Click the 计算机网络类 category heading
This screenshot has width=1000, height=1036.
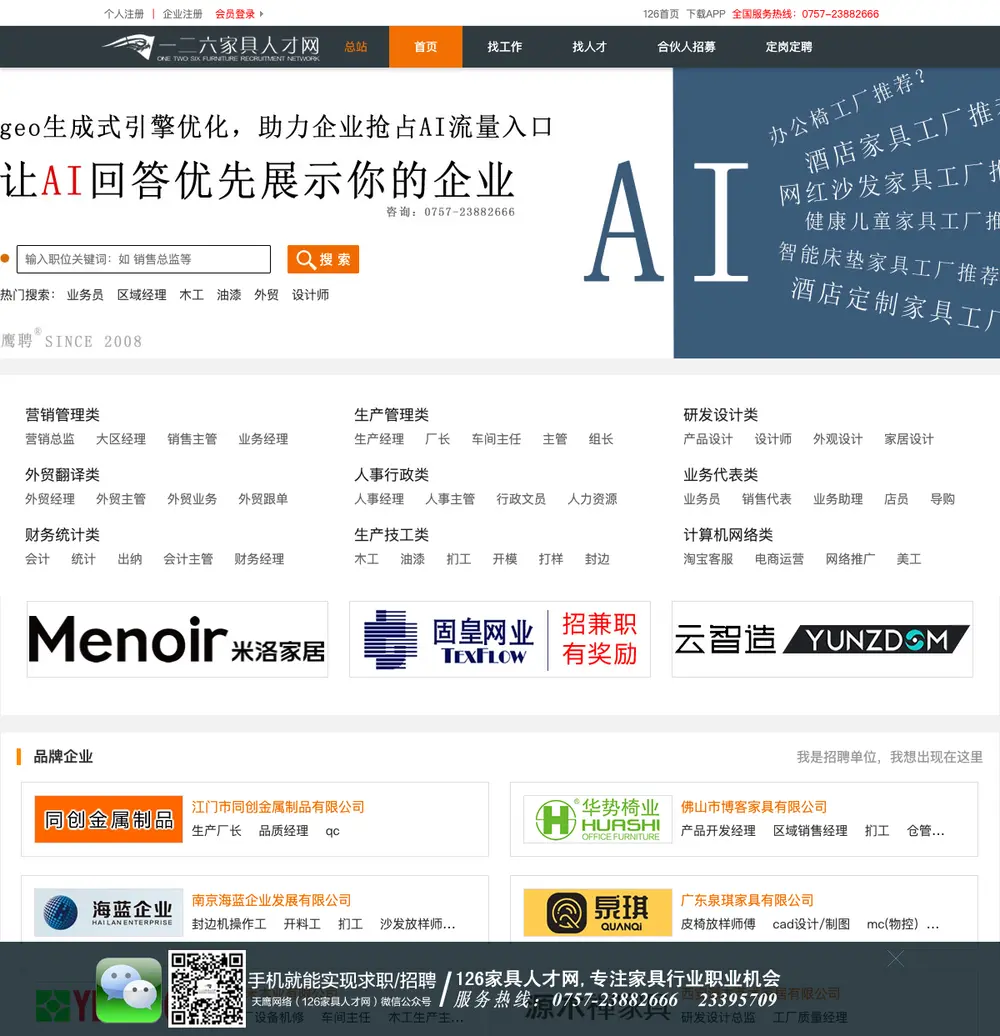pos(728,535)
